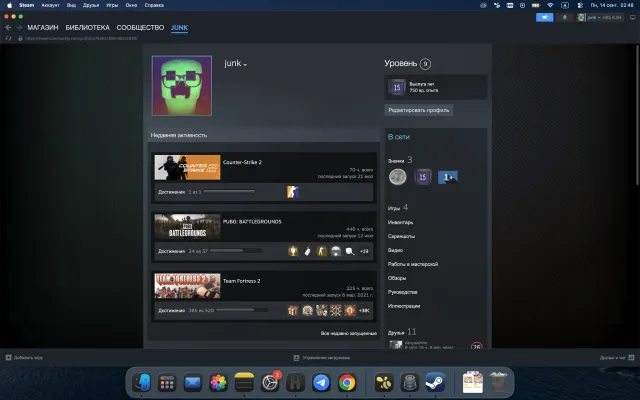Open the Steam menu in menu bar
640x400 pixels.
click(x=27, y=5)
